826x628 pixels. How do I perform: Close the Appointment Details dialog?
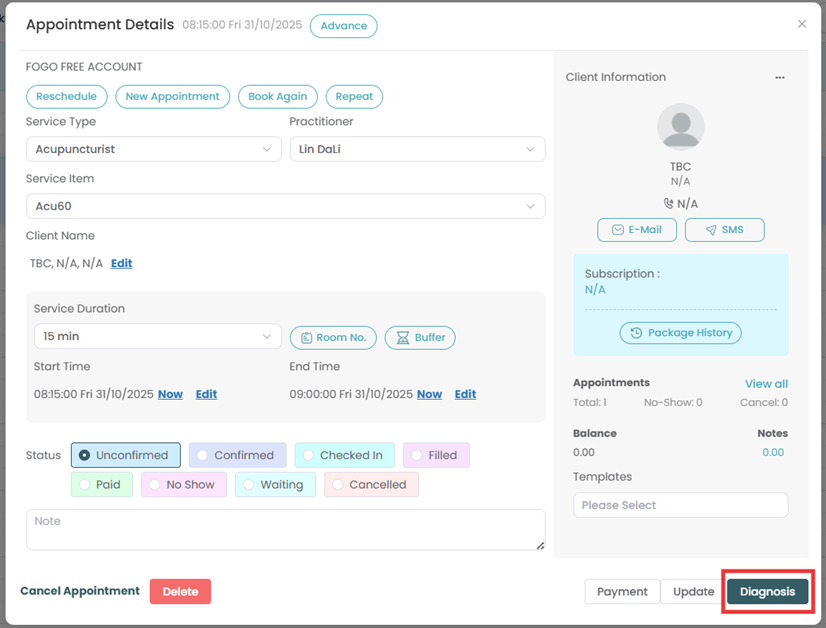[x=801, y=24]
